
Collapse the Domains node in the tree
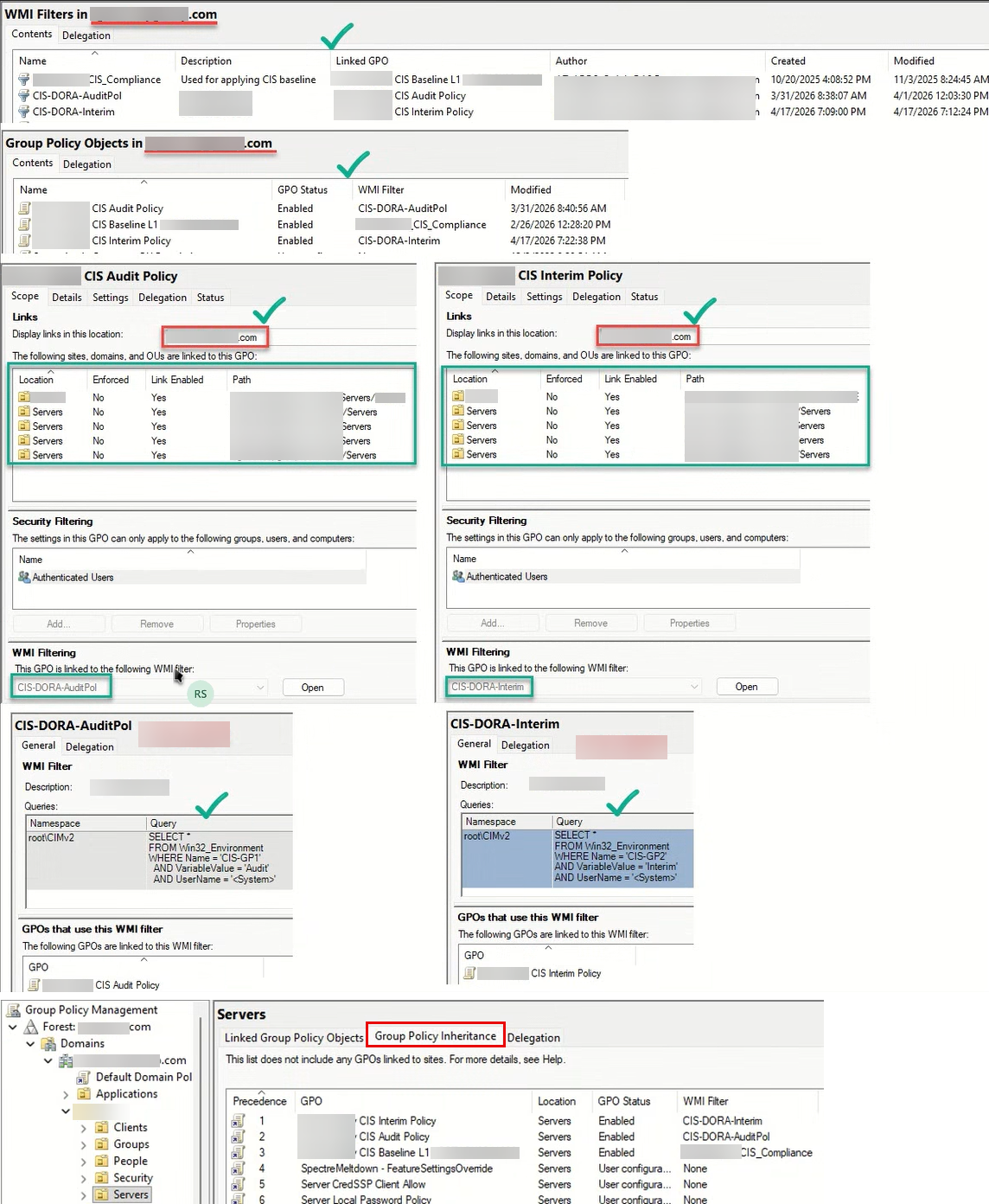pos(30,1043)
